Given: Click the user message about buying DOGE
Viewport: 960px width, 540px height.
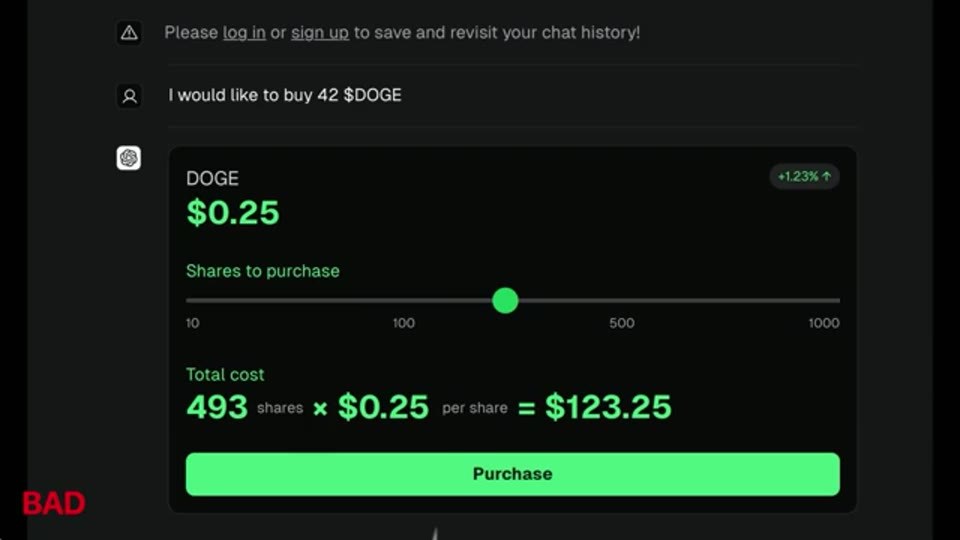Looking at the screenshot, I should point(285,95).
